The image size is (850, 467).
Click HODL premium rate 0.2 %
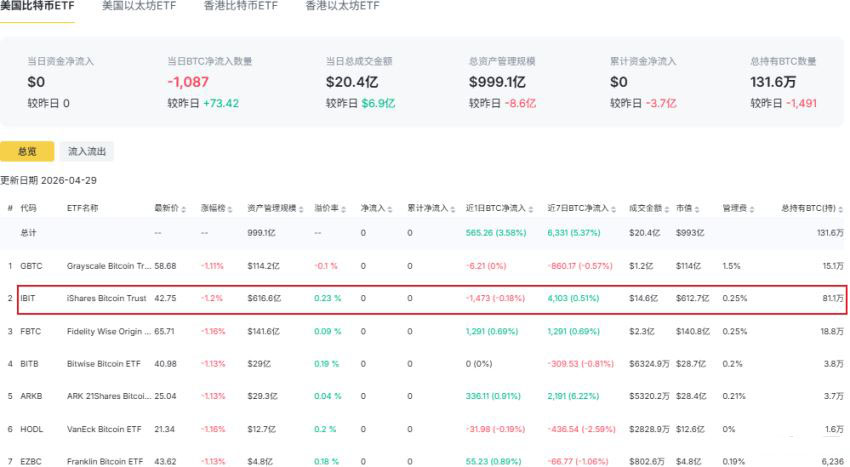pyautogui.click(x=325, y=429)
